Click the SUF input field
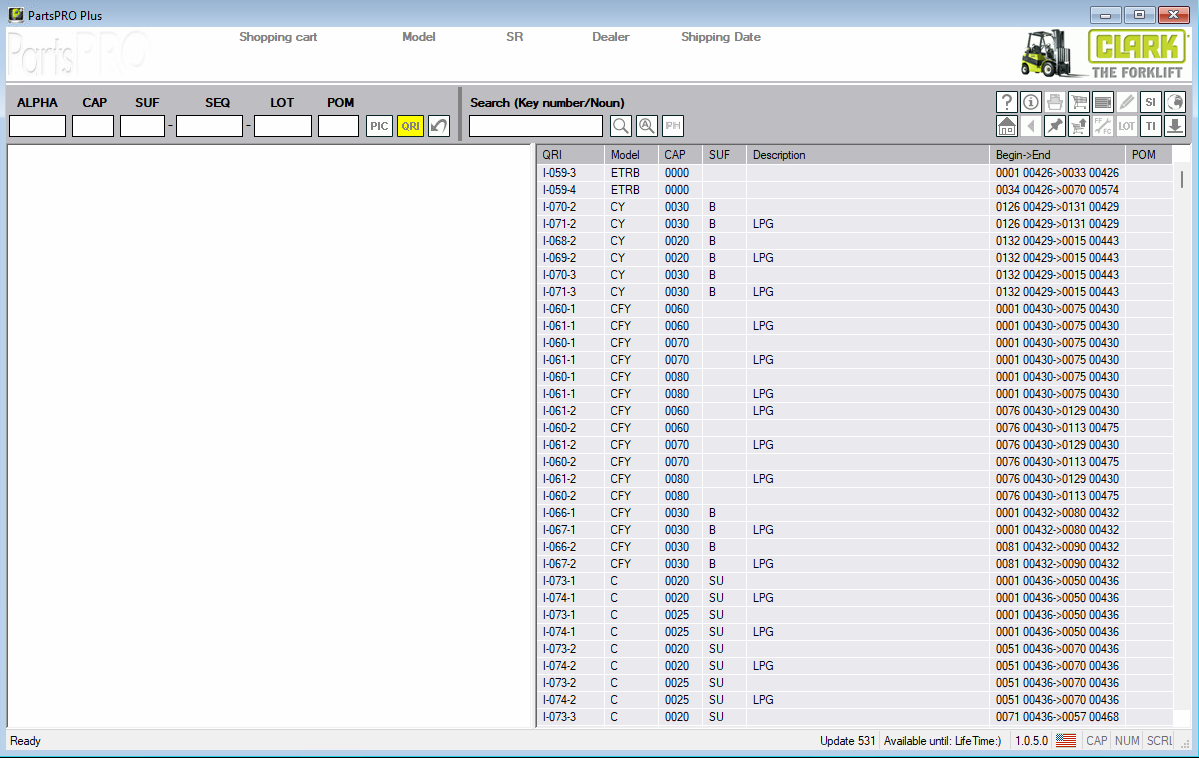Viewport: 1199px width, 758px height. pos(142,126)
